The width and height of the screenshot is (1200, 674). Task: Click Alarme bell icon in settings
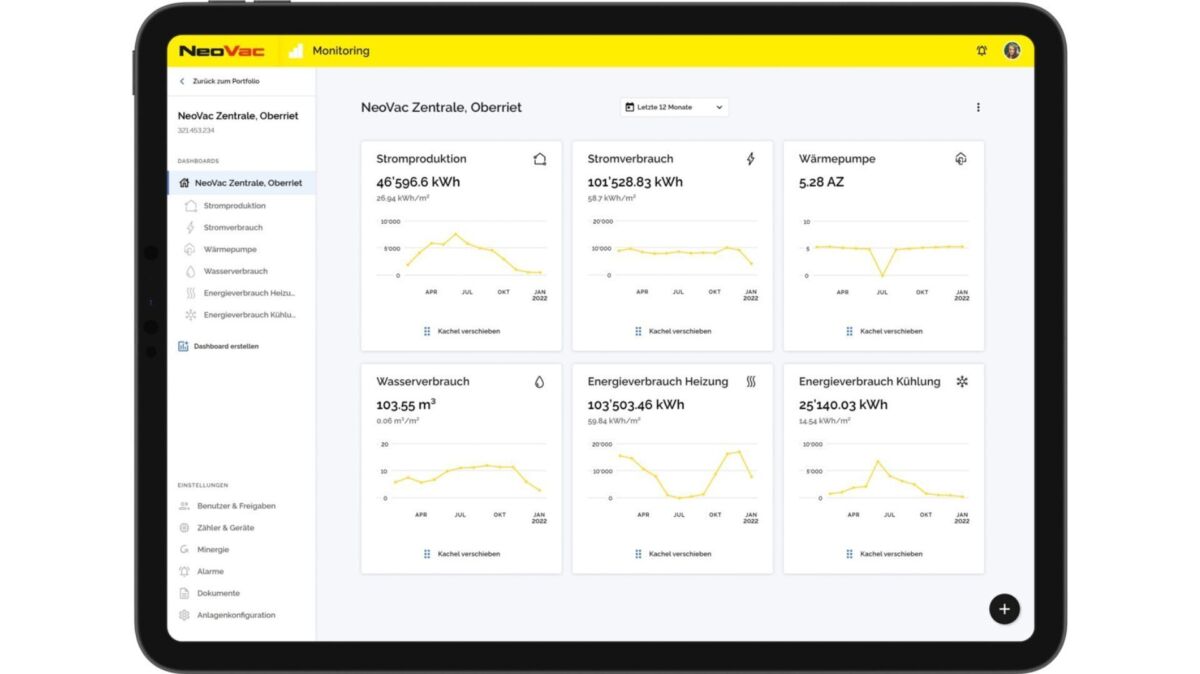pyautogui.click(x=184, y=572)
